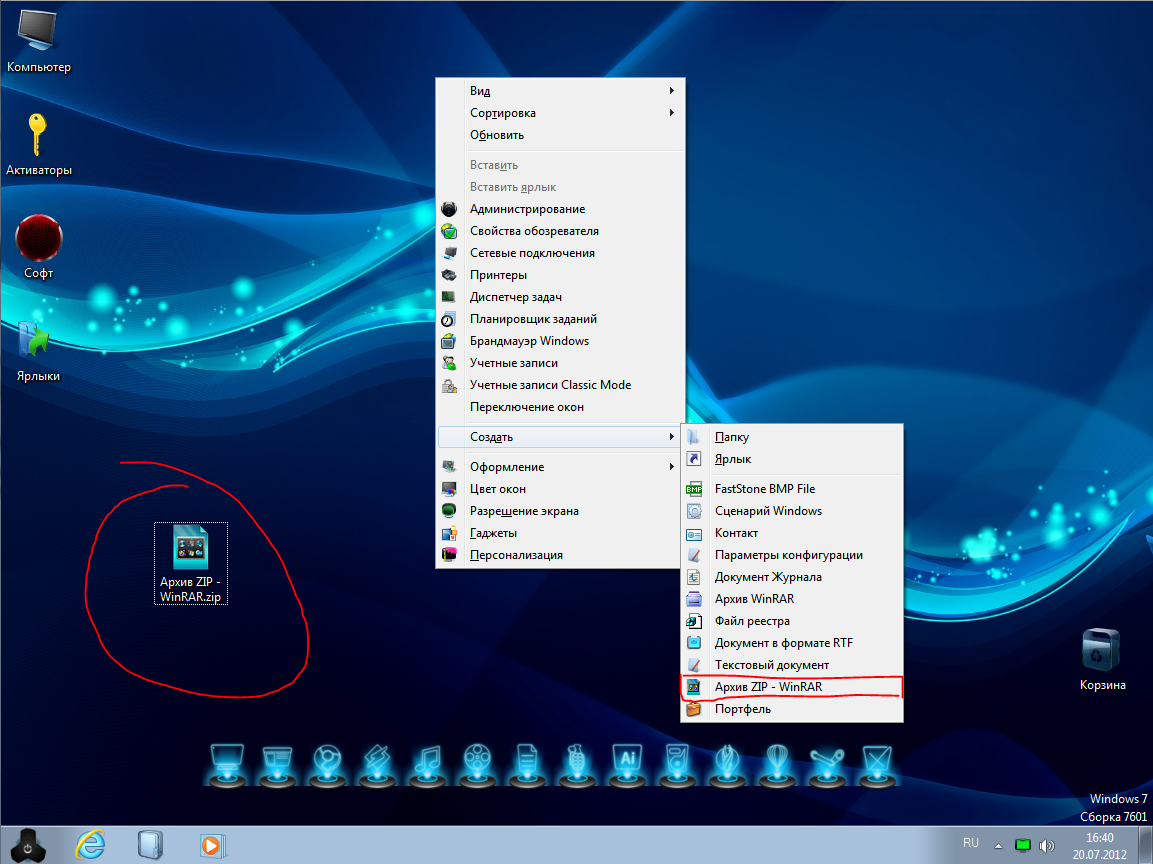
Task: Choose Учетные записи Classic Mode
Action: [560, 385]
